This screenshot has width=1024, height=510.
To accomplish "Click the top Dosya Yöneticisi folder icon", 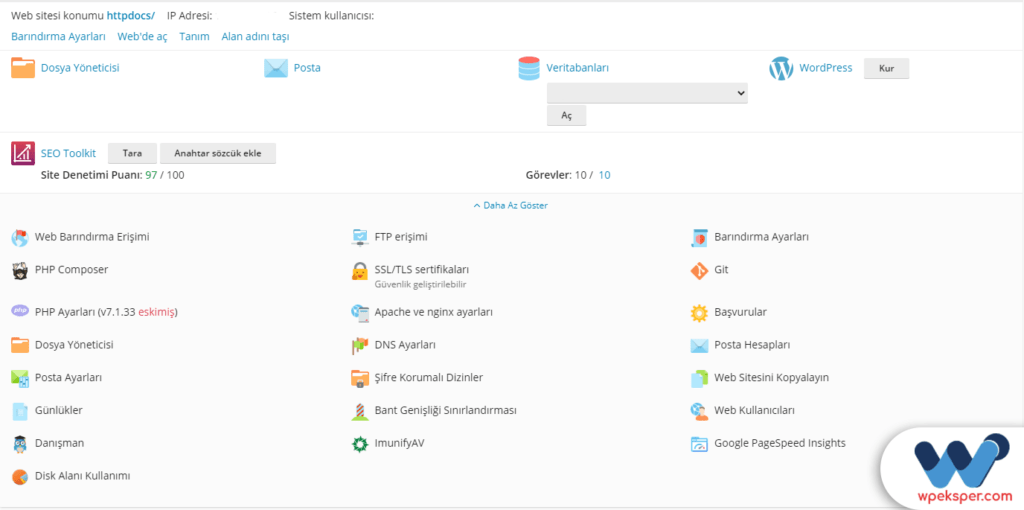I will (23, 68).
